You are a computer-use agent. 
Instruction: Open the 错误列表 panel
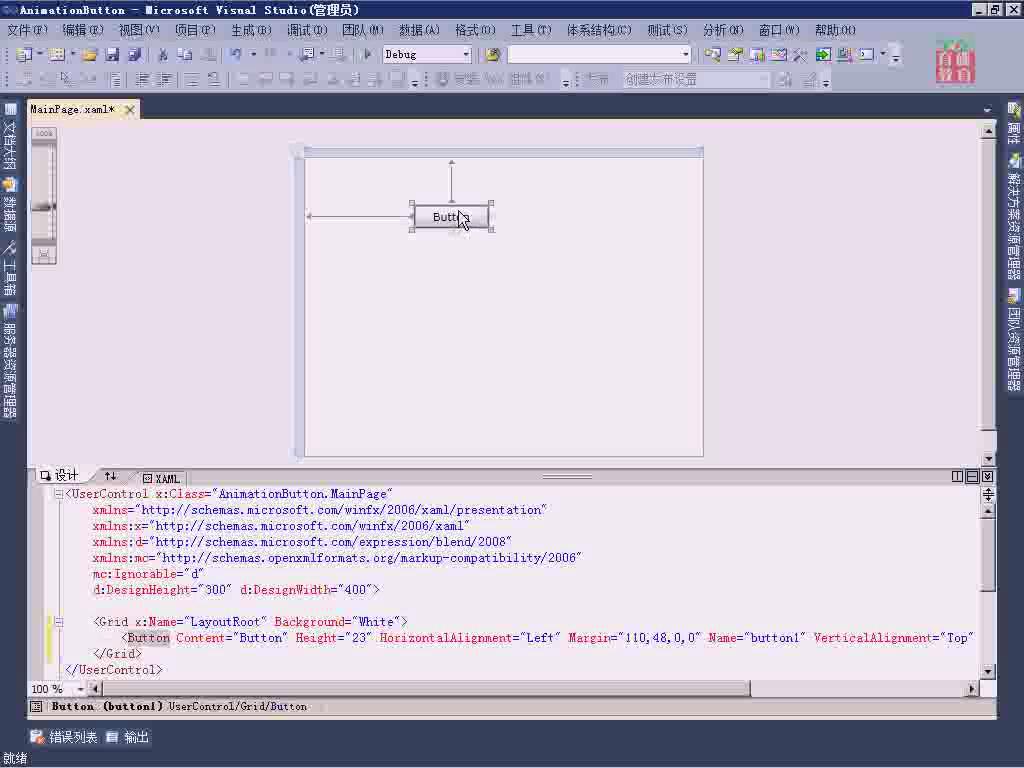64,737
